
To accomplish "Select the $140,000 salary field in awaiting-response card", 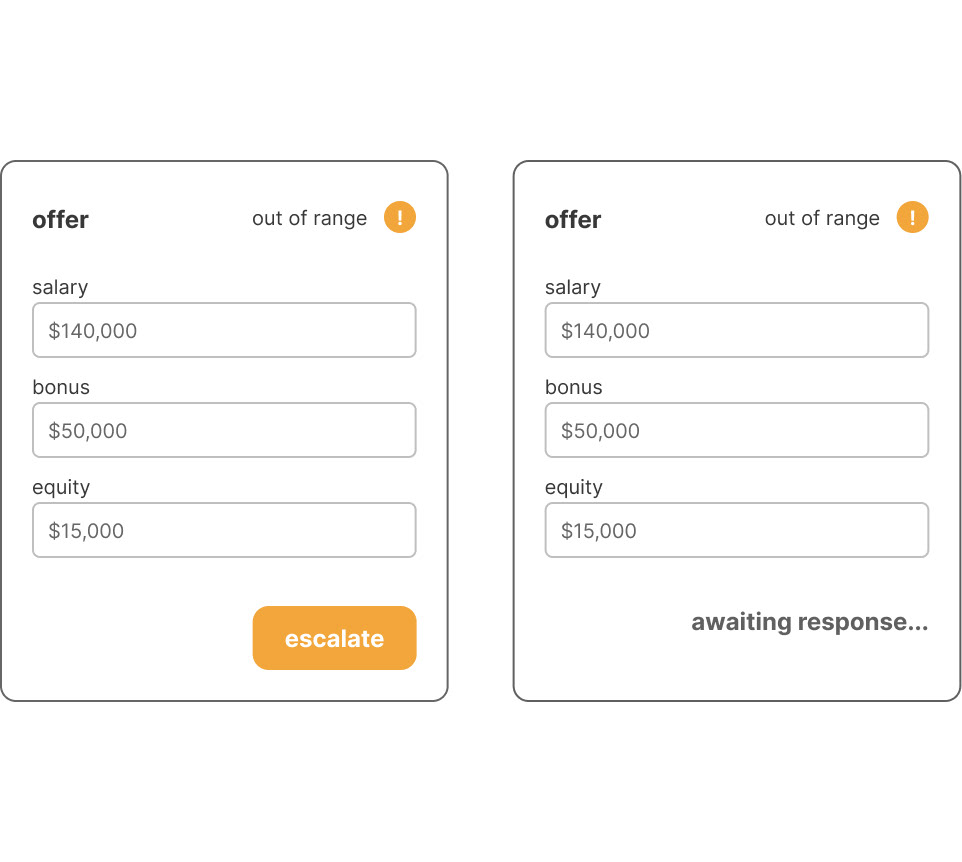I will pos(736,330).
